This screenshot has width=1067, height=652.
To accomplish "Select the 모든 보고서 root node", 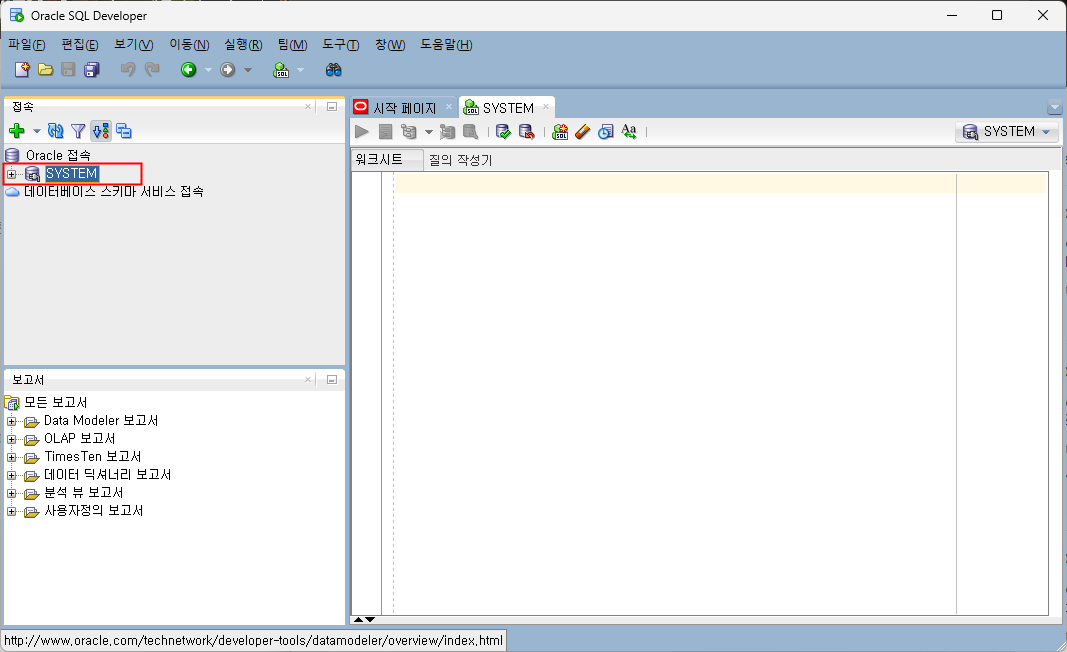I will tap(55, 402).
